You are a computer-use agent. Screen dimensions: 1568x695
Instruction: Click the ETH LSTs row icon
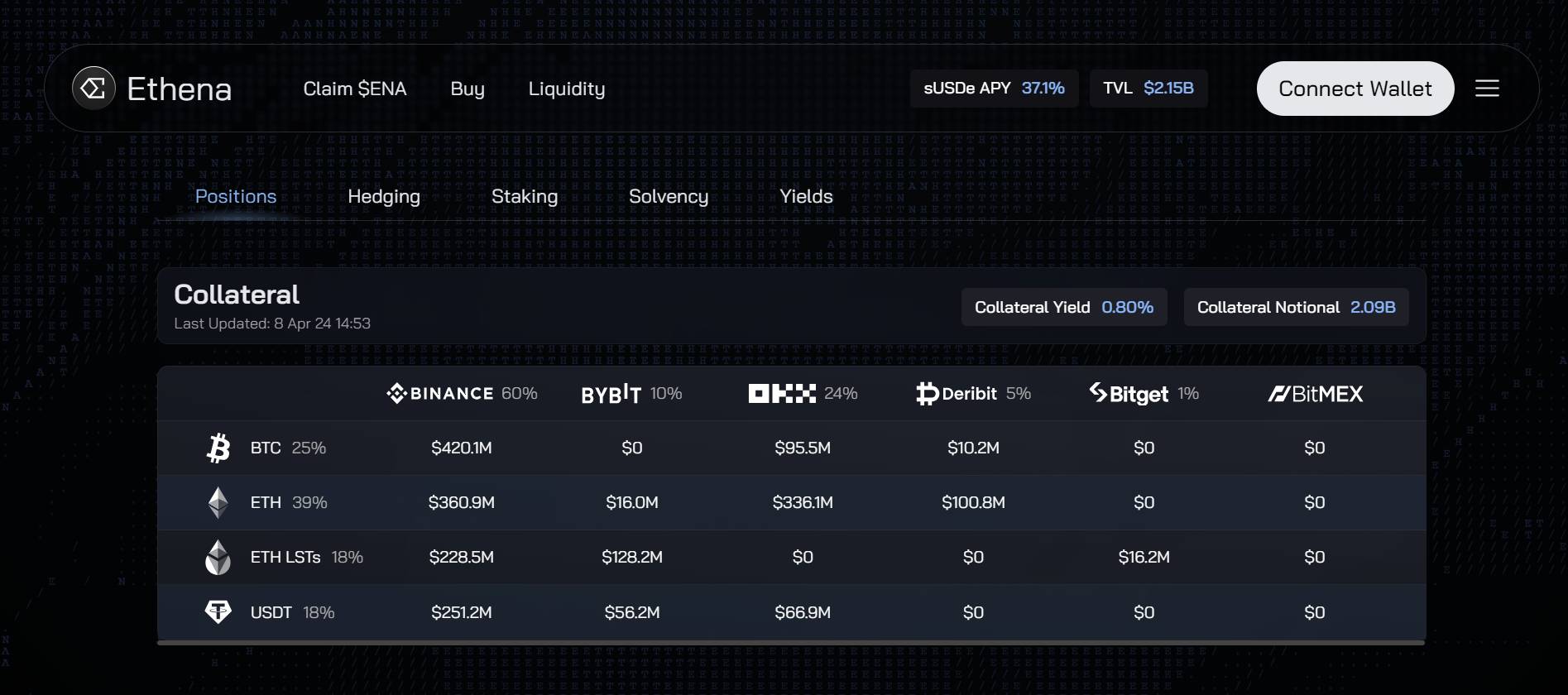218,557
